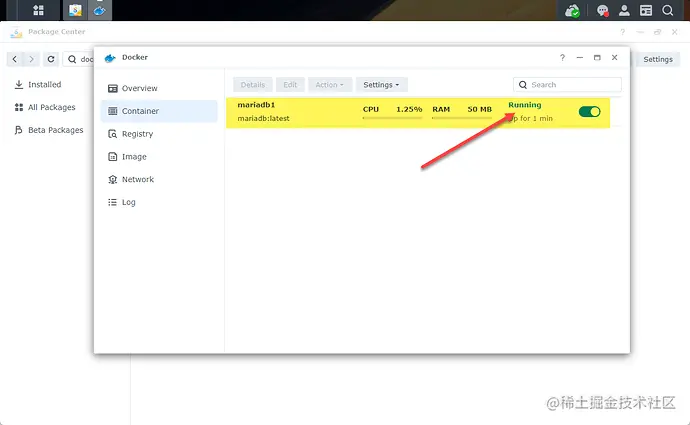Open the Log section in Docker
The width and height of the screenshot is (690, 425).
point(159,202)
